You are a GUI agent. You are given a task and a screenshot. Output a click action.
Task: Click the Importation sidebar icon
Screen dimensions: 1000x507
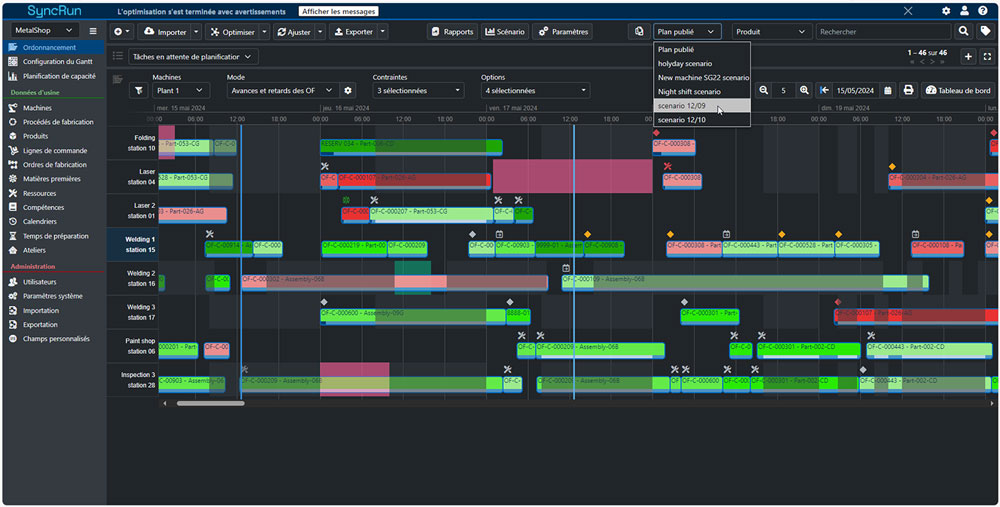click(13, 311)
